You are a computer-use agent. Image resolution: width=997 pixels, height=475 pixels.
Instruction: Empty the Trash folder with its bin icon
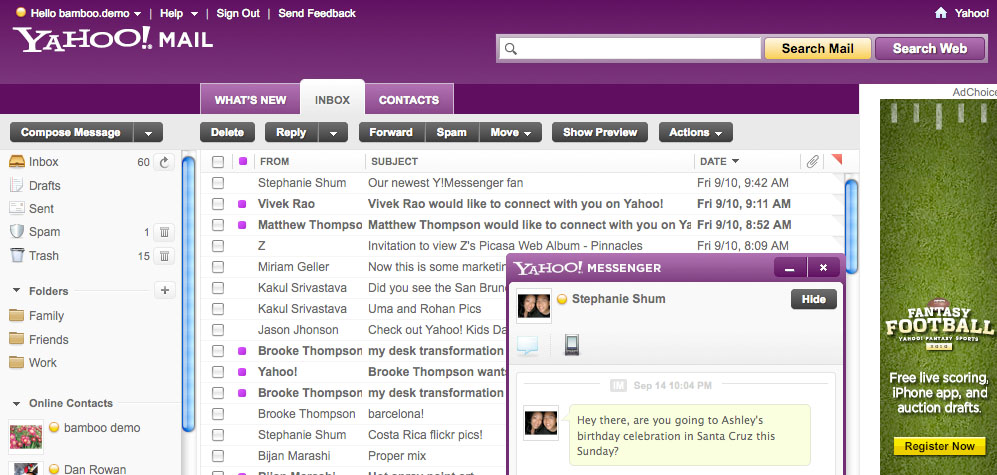(165, 256)
